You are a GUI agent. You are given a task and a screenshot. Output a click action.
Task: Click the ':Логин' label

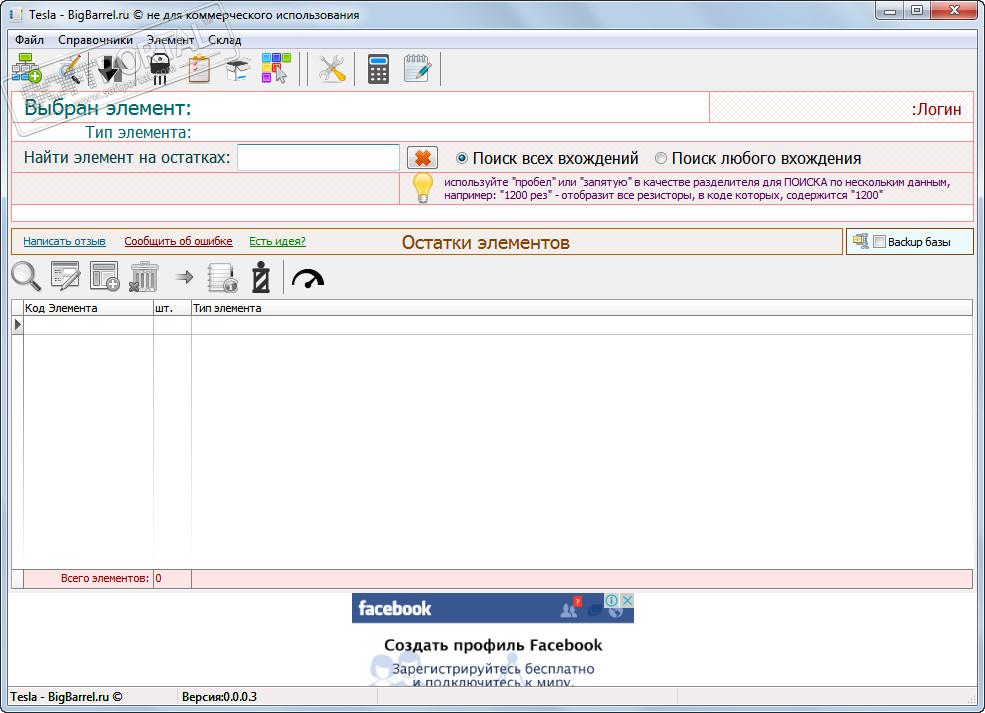936,109
